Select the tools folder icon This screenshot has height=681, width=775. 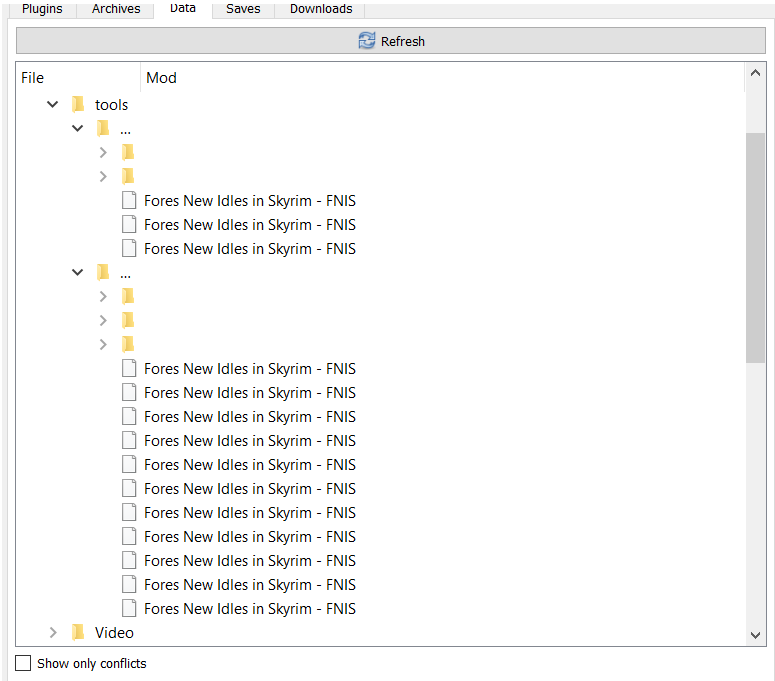pyautogui.click(x=78, y=104)
